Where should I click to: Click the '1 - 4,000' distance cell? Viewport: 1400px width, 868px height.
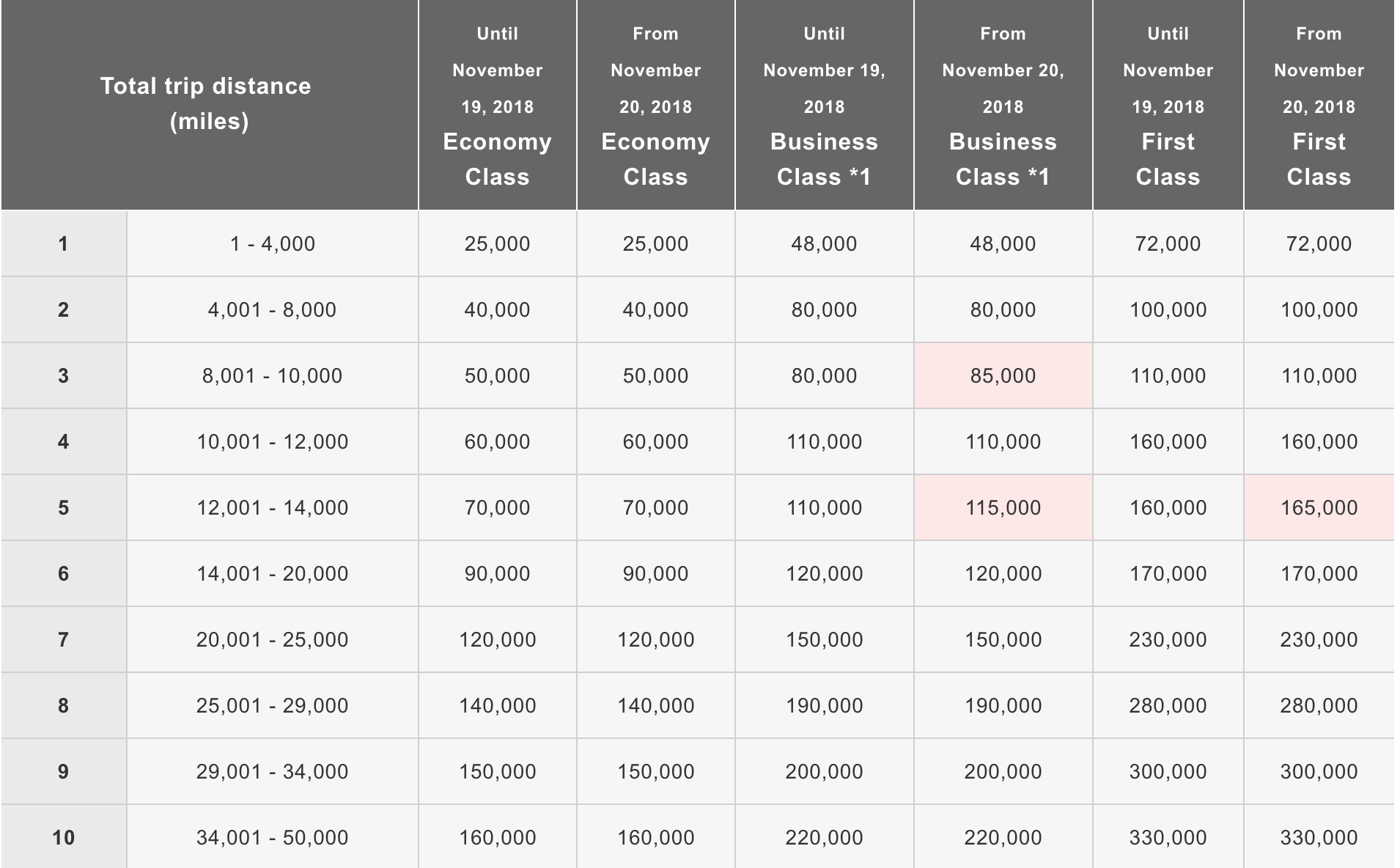pyautogui.click(x=272, y=243)
